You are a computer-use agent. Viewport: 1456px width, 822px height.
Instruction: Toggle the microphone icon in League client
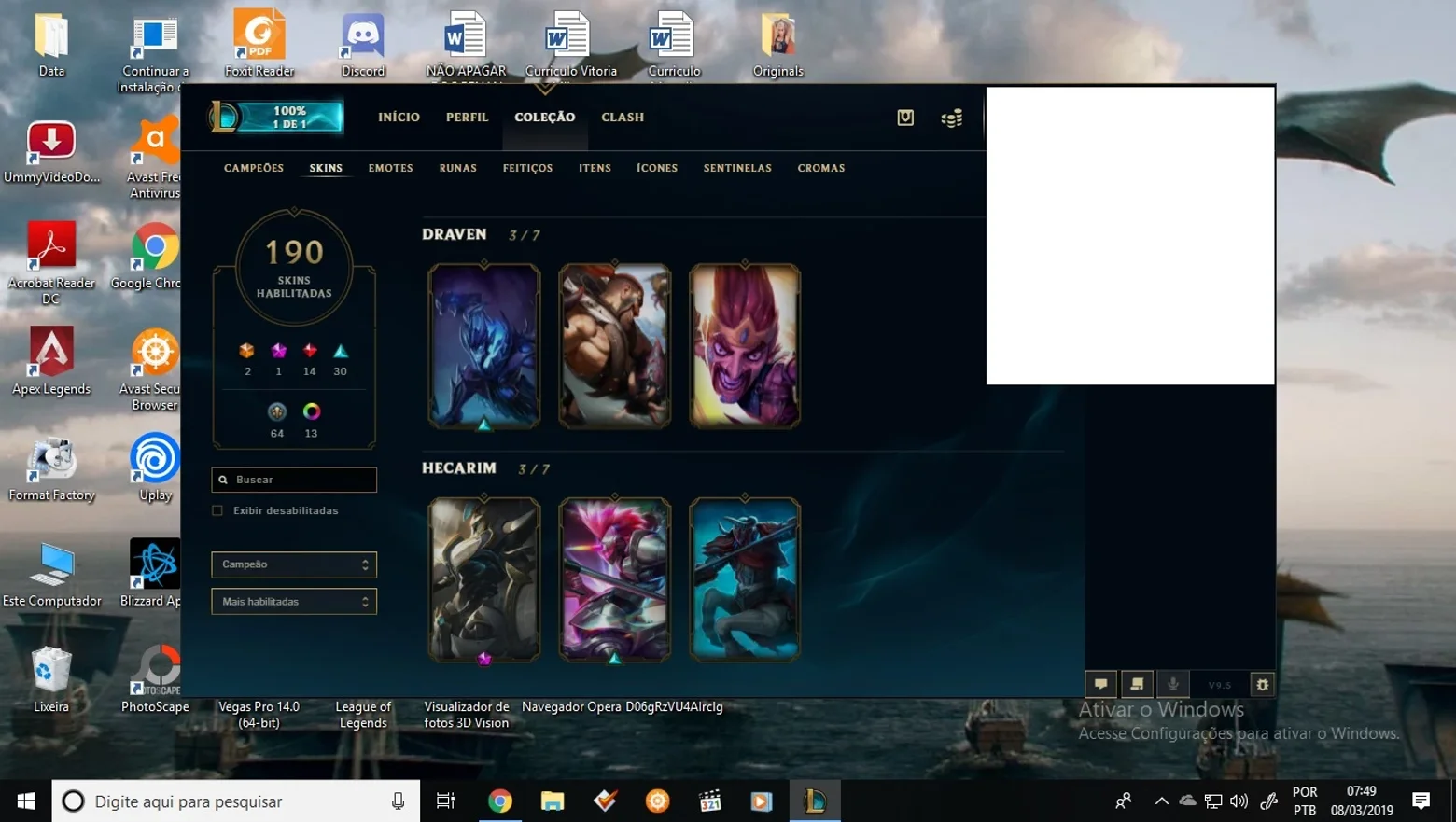[x=1173, y=684]
